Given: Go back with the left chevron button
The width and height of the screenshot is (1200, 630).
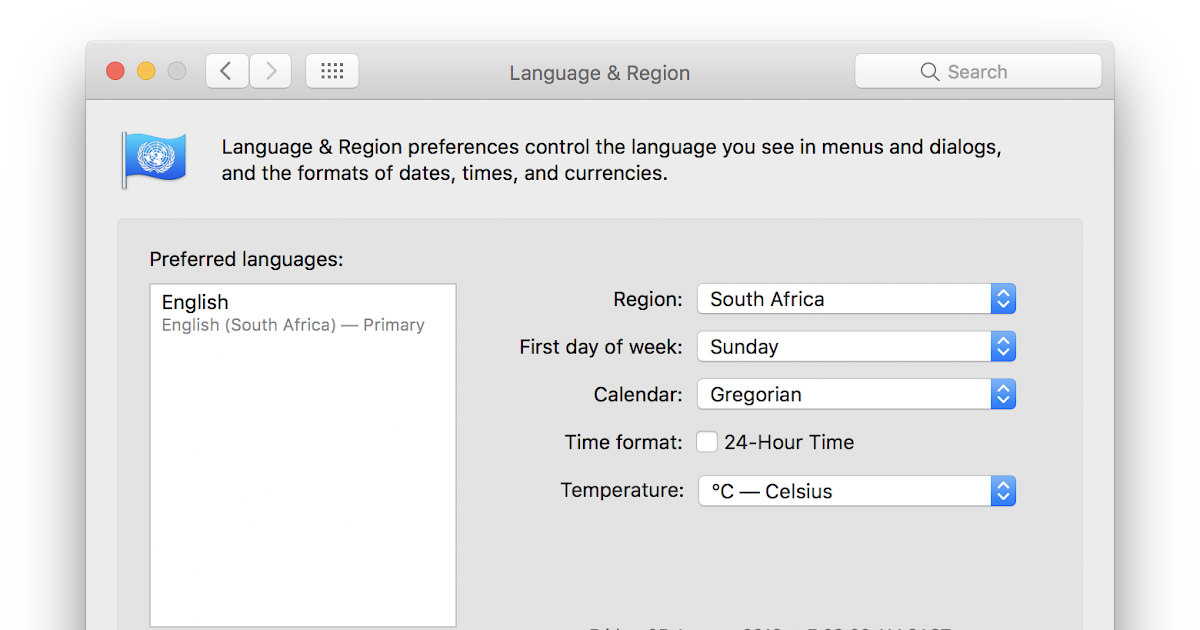Looking at the screenshot, I should (227, 71).
